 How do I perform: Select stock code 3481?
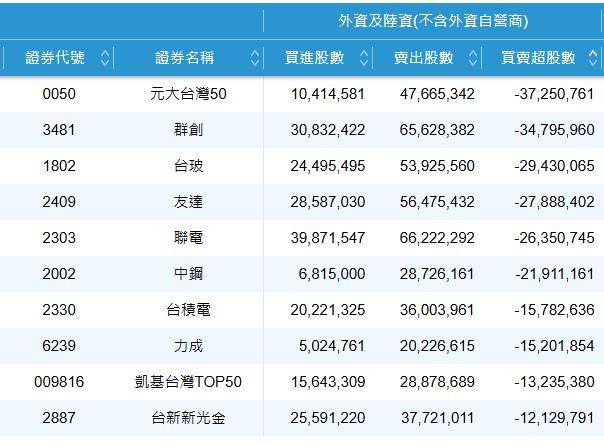[x=59, y=130]
